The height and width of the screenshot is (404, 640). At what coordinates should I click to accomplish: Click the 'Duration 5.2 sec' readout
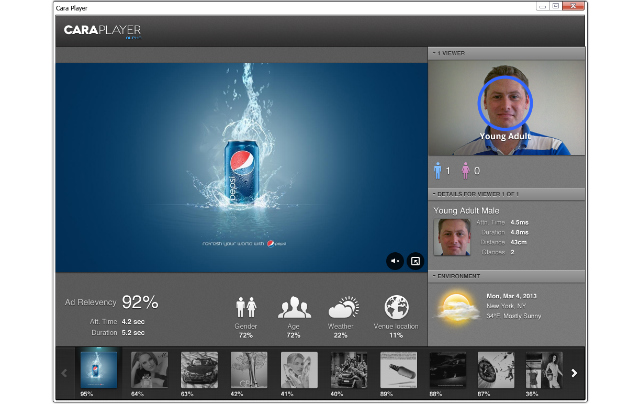118,333
